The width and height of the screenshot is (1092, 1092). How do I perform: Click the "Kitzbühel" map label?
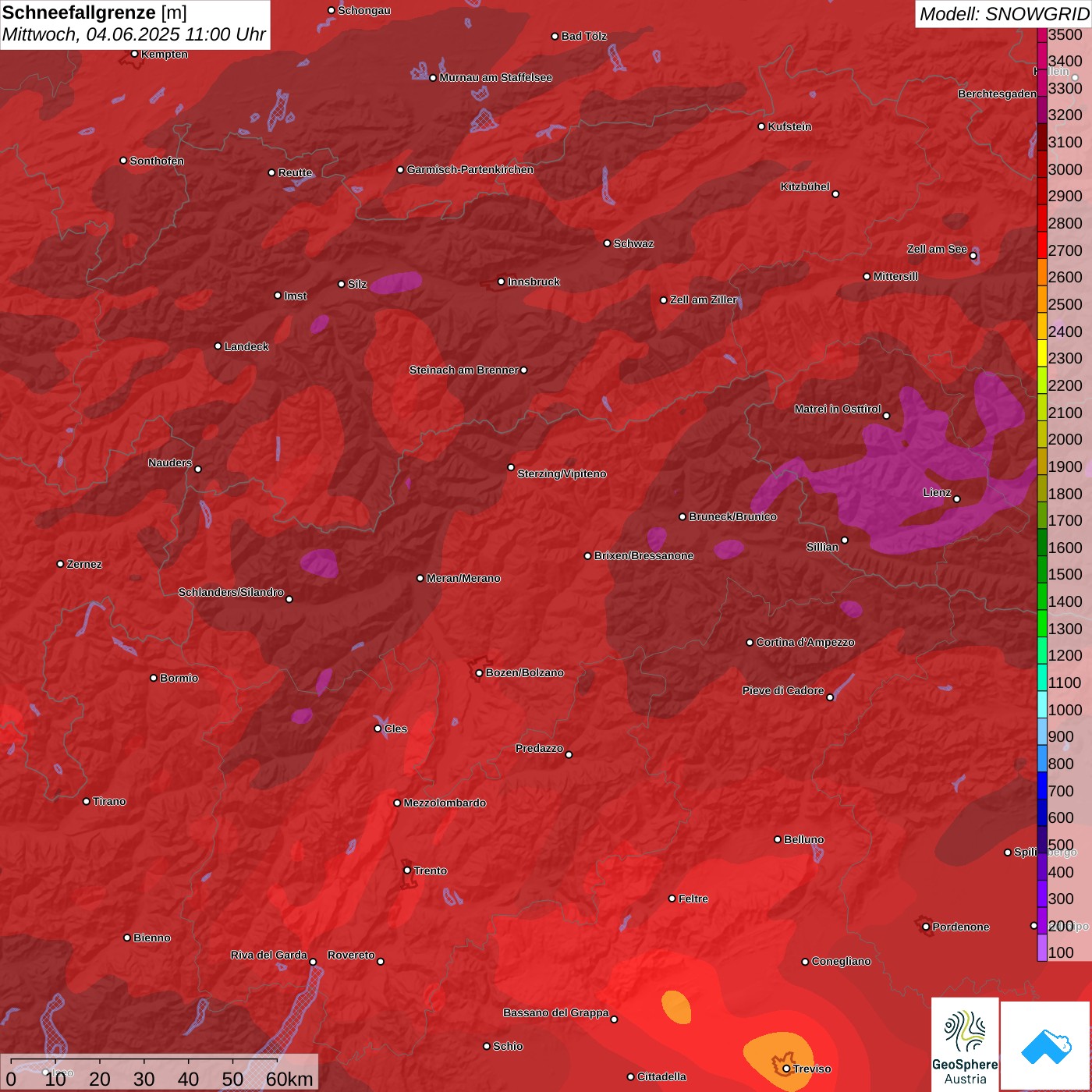click(805, 186)
